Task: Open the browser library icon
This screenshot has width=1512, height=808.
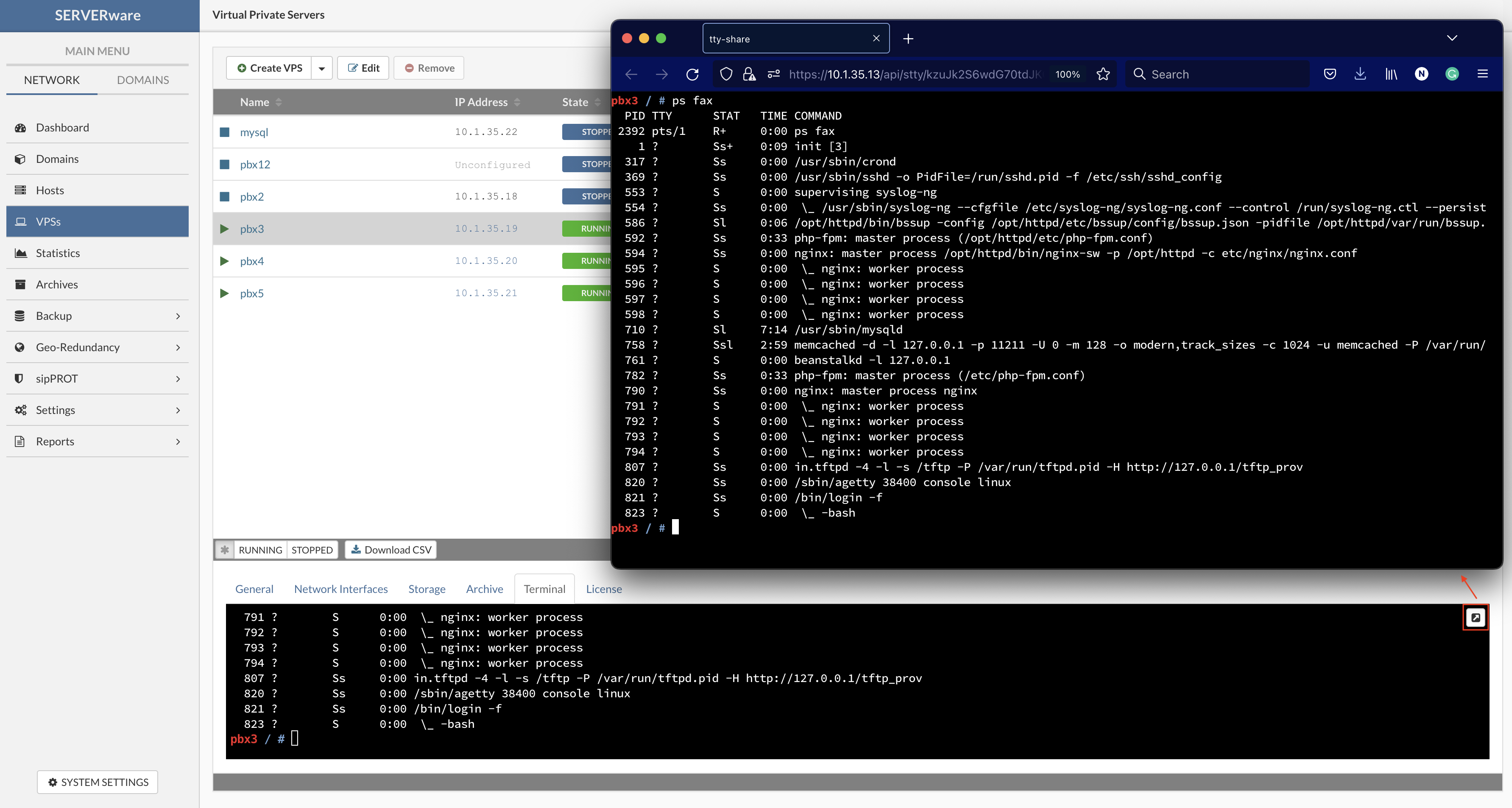Action: click(1391, 74)
